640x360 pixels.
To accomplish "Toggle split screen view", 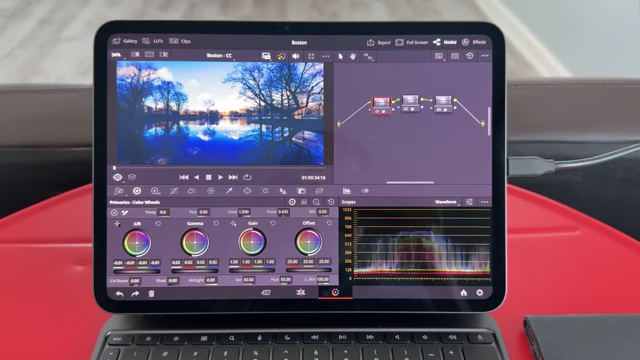I will 149,54.
